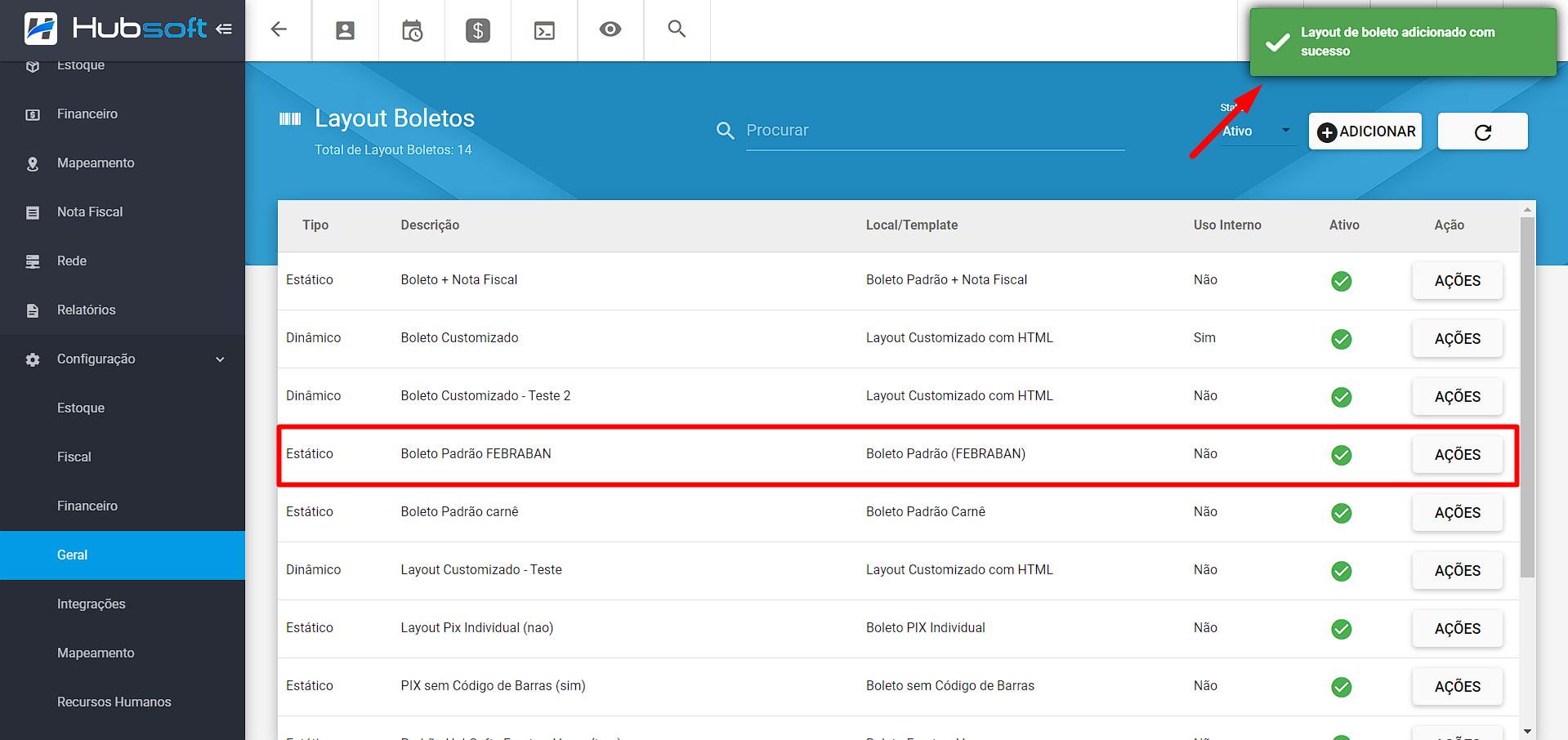Open Nota Fiscal menu item
The height and width of the screenshot is (740, 1568).
[123, 212]
